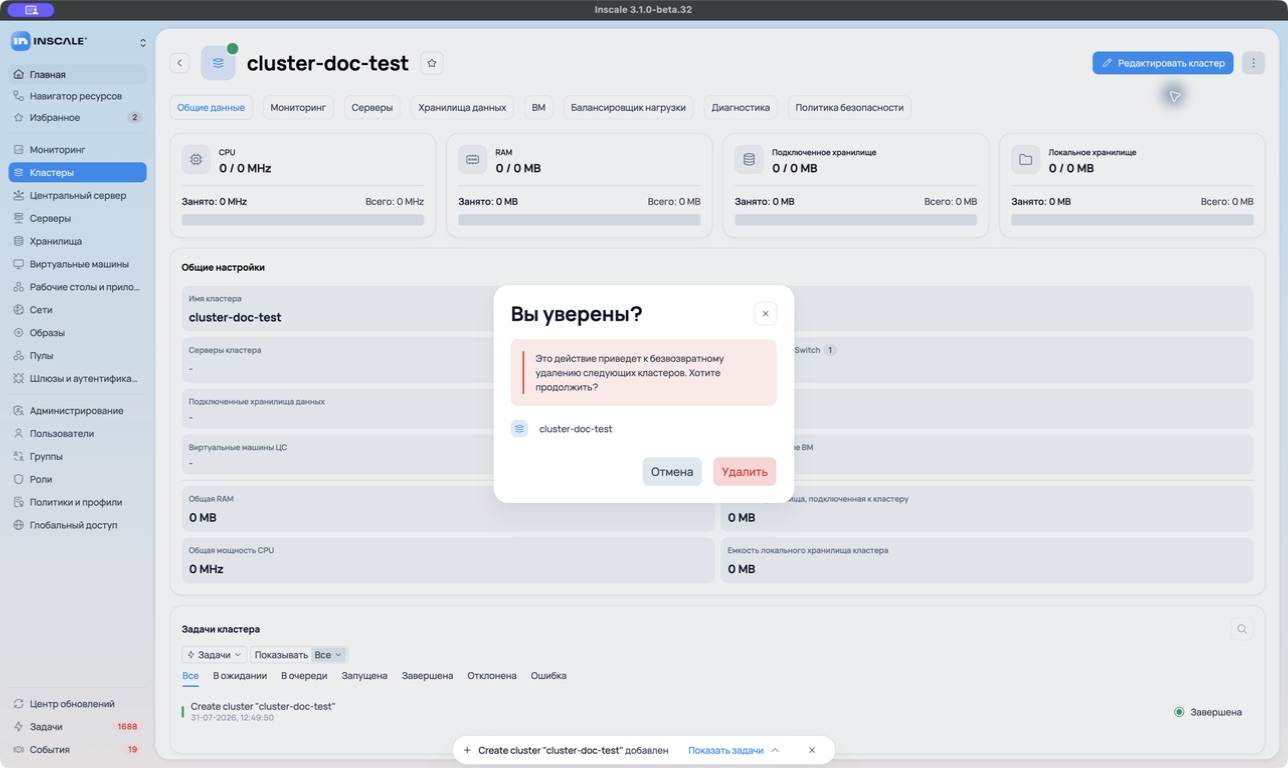Close the confirmation dialog with X
Screen dimensions: 1288x768
pyautogui.click(x=765, y=314)
